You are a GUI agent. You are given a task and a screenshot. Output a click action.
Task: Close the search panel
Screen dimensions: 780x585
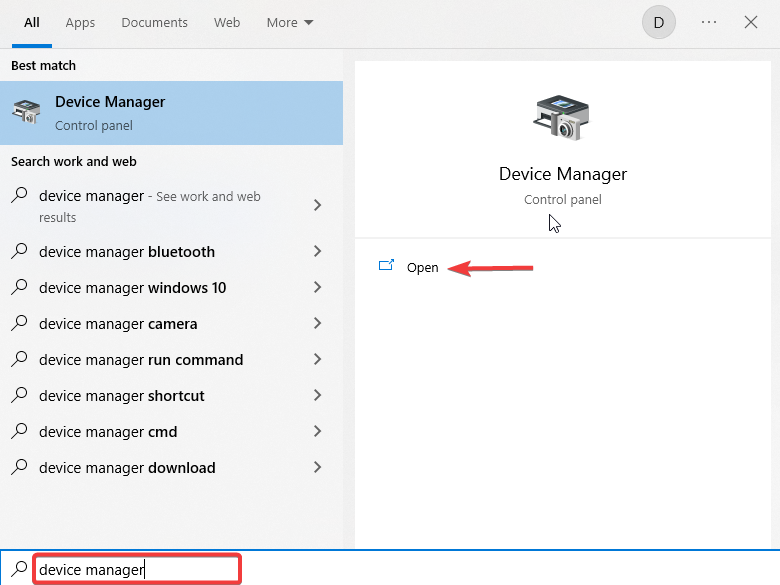pyautogui.click(x=751, y=22)
